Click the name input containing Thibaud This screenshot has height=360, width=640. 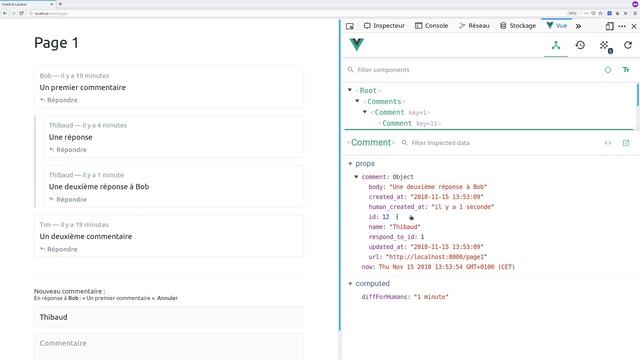tap(169, 317)
